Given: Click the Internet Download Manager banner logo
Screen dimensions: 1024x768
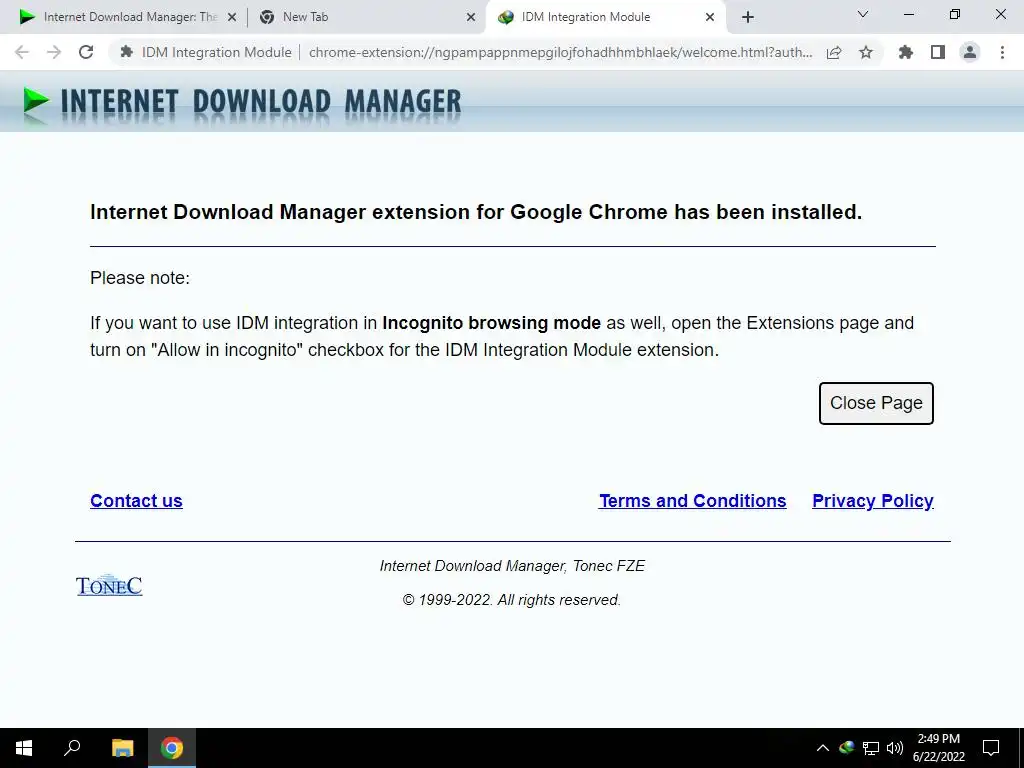Looking at the screenshot, I should pyautogui.click(x=242, y=103).
